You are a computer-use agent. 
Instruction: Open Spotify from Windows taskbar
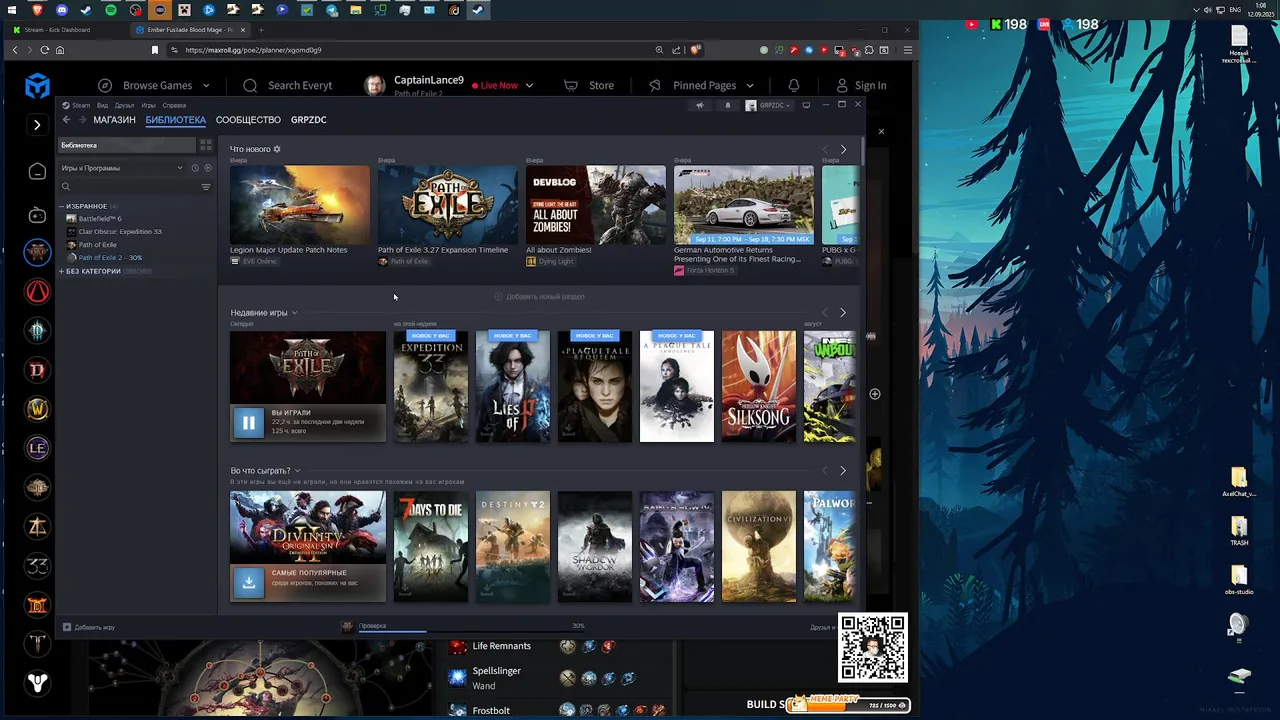(x=111, y=10)
